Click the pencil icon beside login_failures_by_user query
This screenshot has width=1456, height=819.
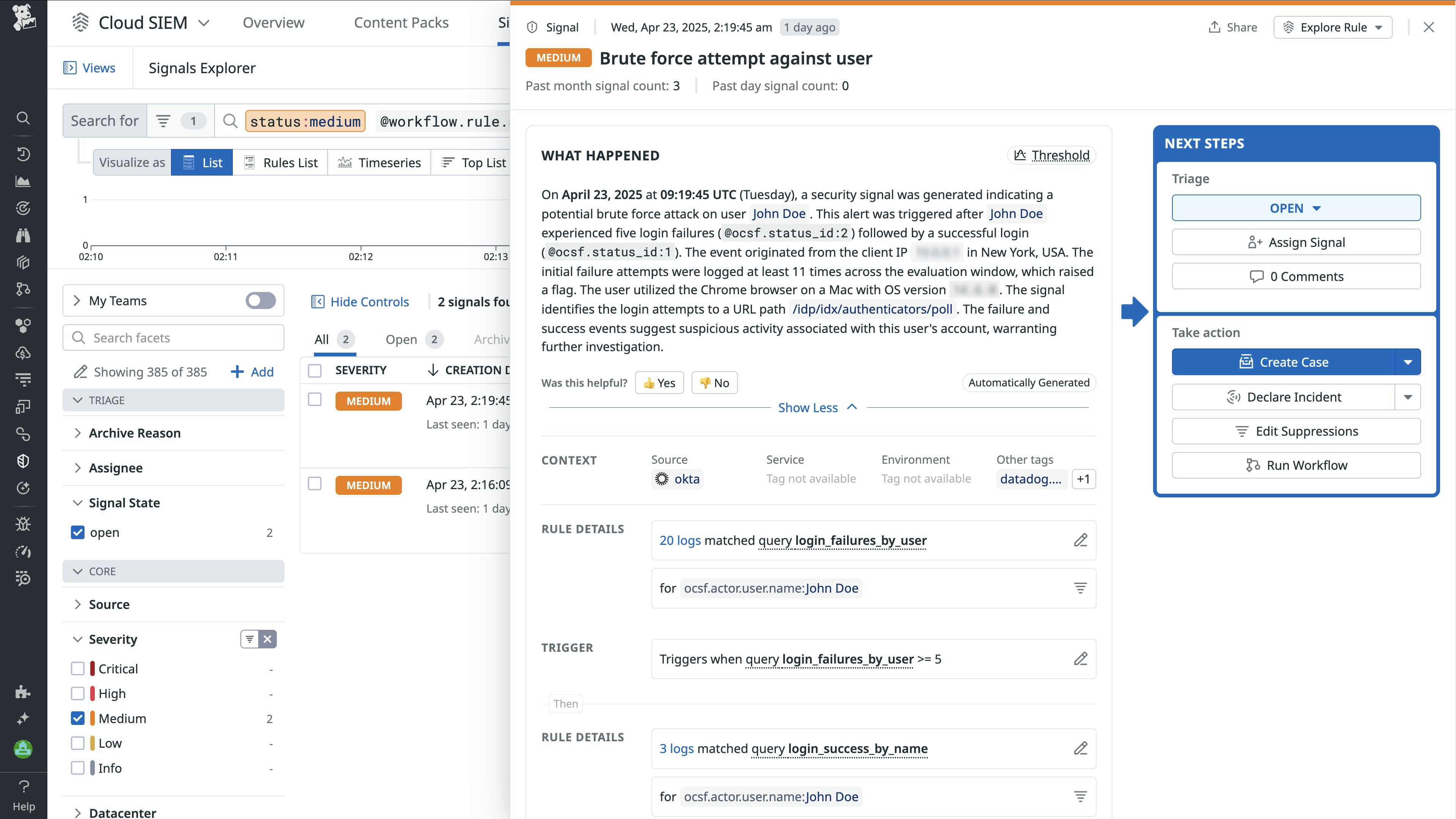[x=1080, y=540]
